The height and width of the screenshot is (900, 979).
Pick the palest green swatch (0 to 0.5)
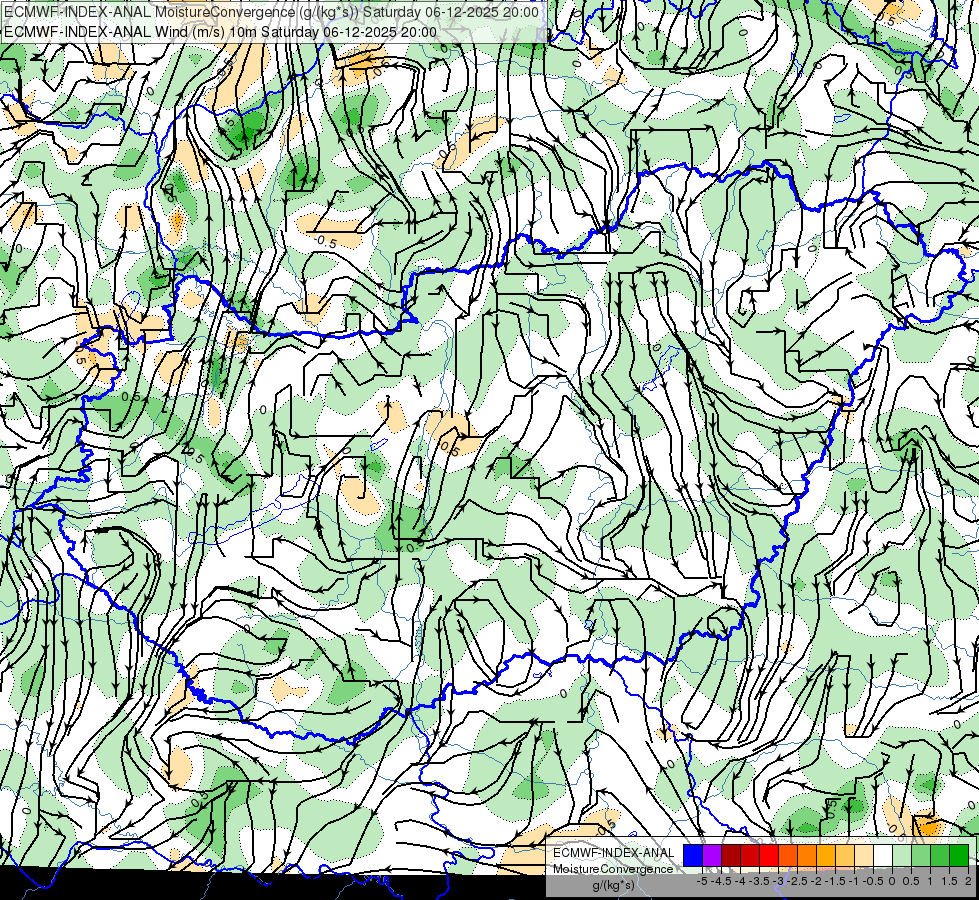(902, 855)
